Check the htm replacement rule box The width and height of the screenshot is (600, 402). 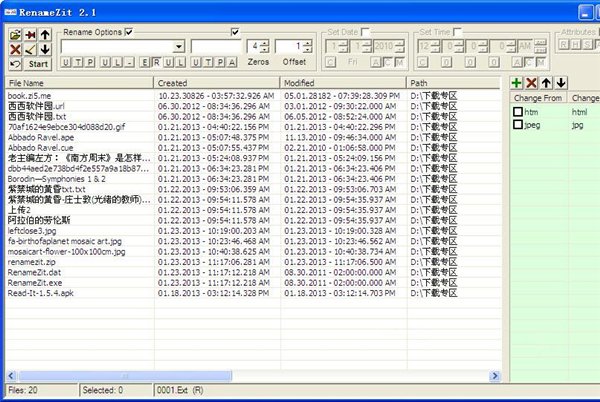click(x=518, y=112)
